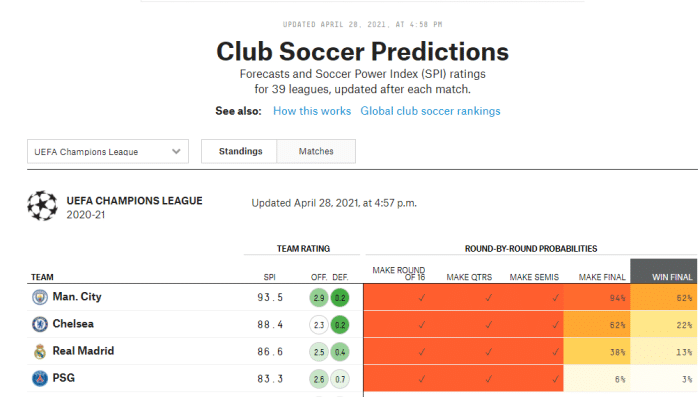Click the Real Madrid crest icon
The width and height of the screenshot is (700, 397).
pyautogui.click(x=40, y=351)
